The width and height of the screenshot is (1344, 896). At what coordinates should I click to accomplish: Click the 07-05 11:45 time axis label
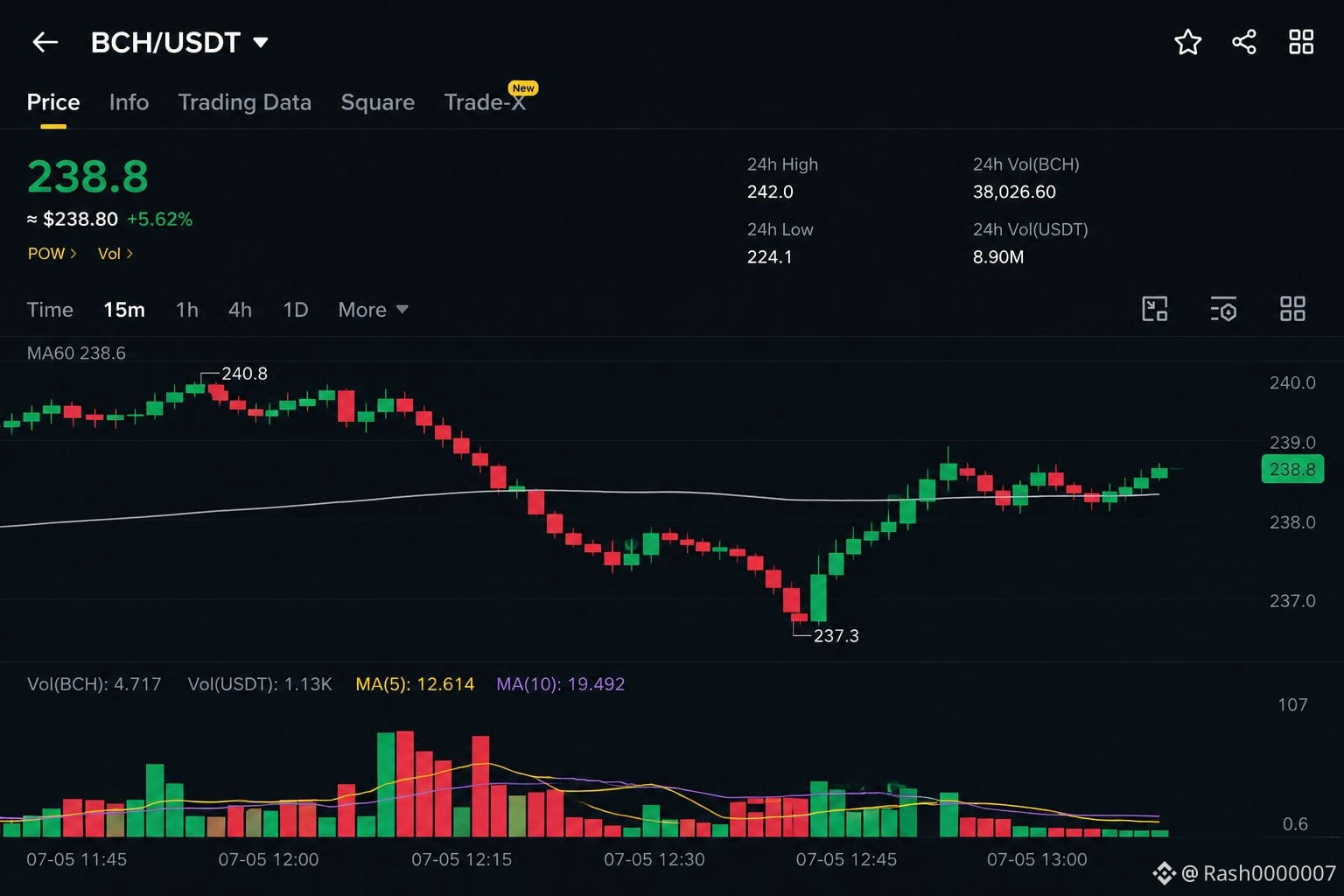tap(76, 860)
